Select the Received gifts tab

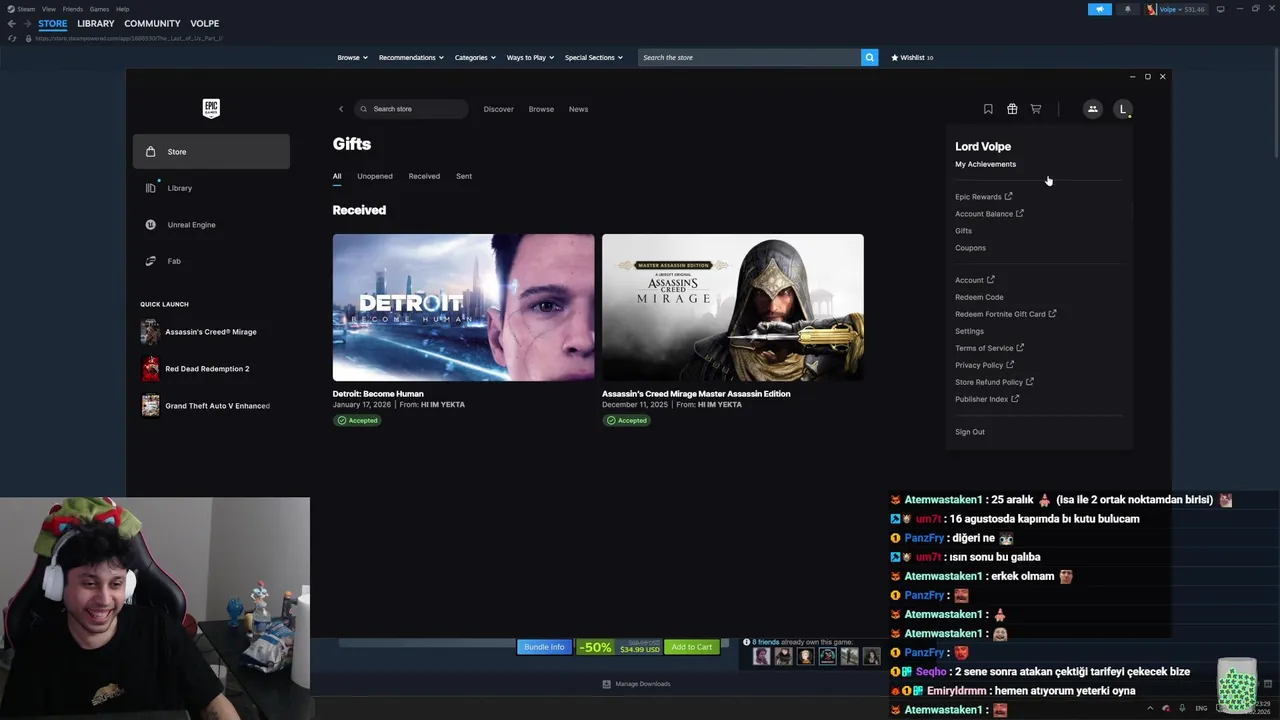coord(424,176)
